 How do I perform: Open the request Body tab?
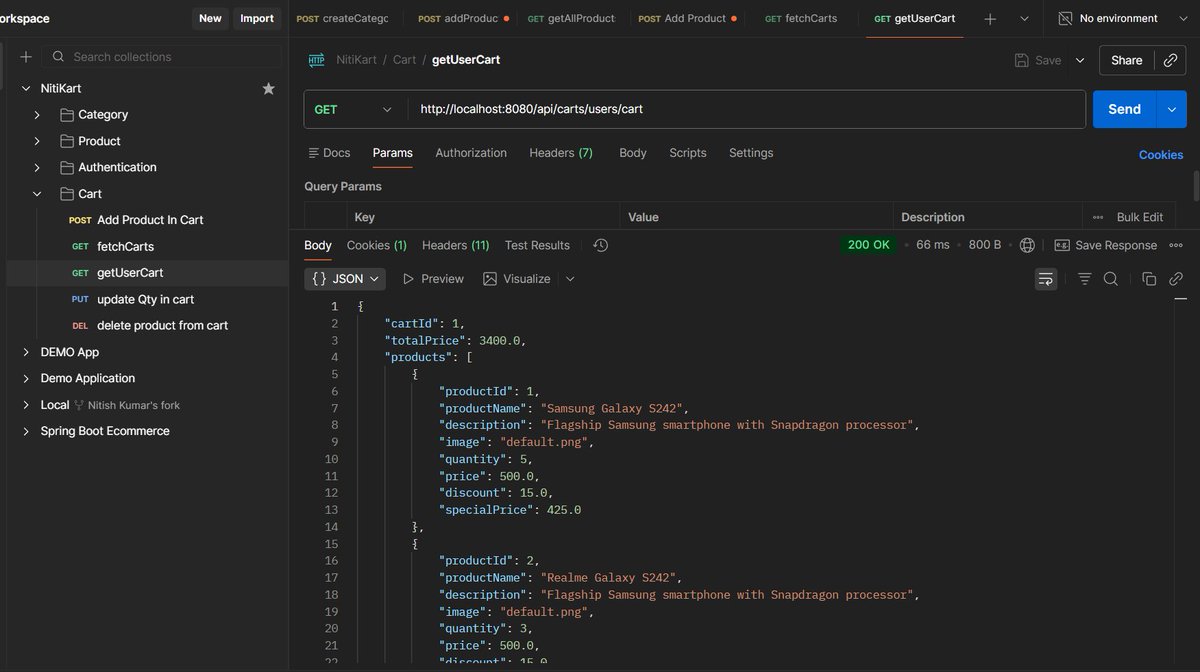(633, 153)
